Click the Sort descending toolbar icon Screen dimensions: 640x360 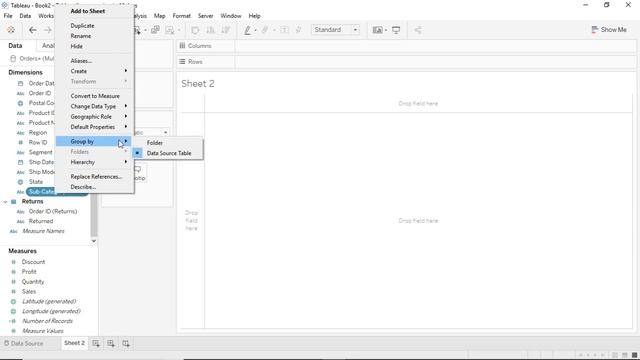(225, 30)
